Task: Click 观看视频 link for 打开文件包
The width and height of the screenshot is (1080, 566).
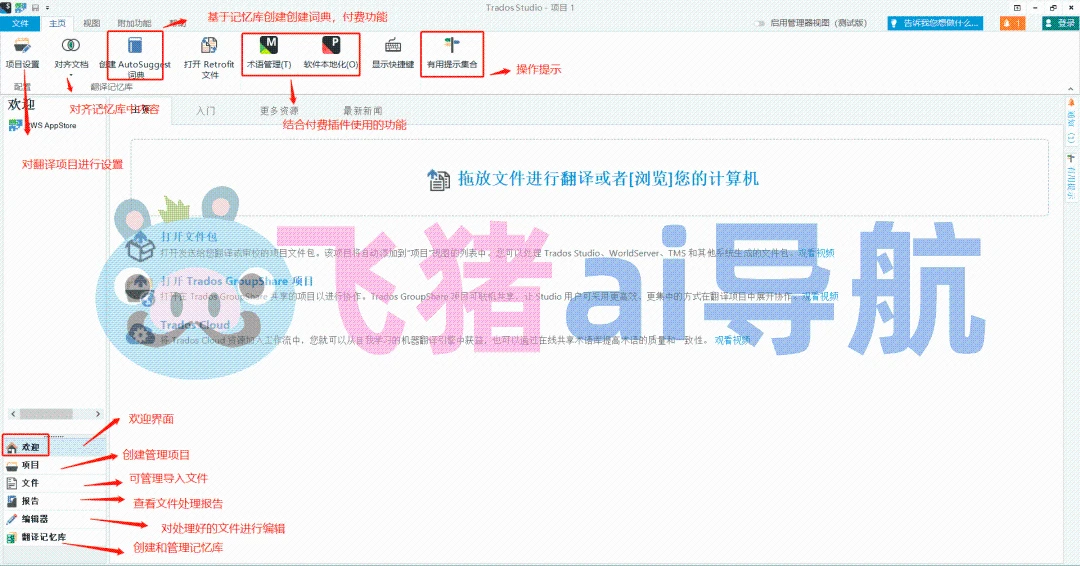Action: [816, 253]
